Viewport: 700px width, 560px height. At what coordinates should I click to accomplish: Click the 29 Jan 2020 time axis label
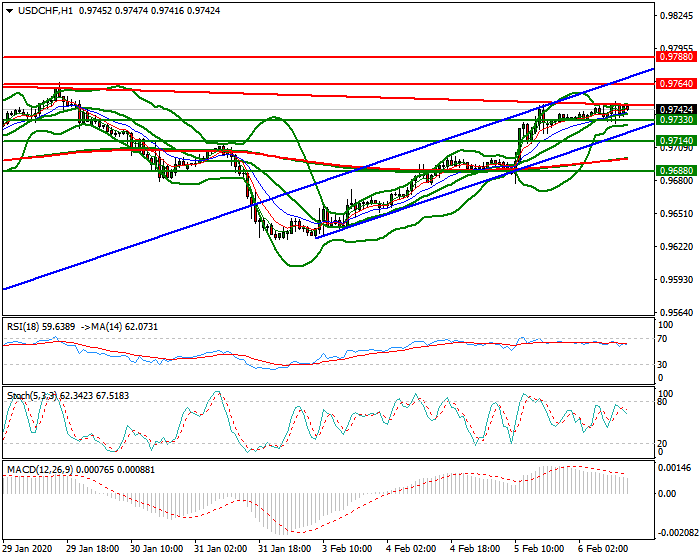coord(28,548)
